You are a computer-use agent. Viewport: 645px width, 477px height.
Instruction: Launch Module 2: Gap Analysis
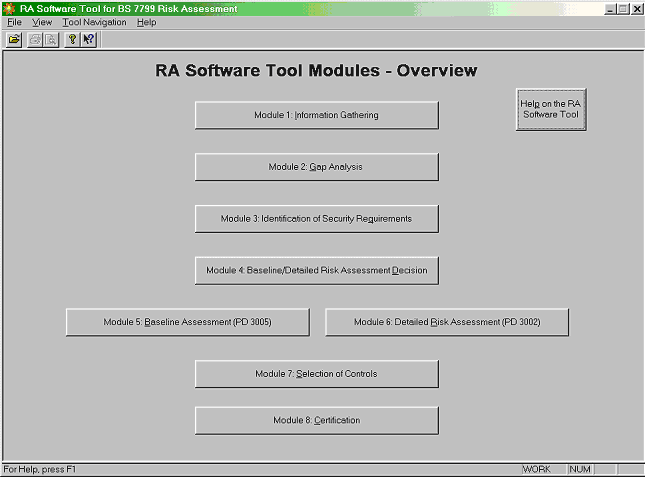click(x=317, y=167)
